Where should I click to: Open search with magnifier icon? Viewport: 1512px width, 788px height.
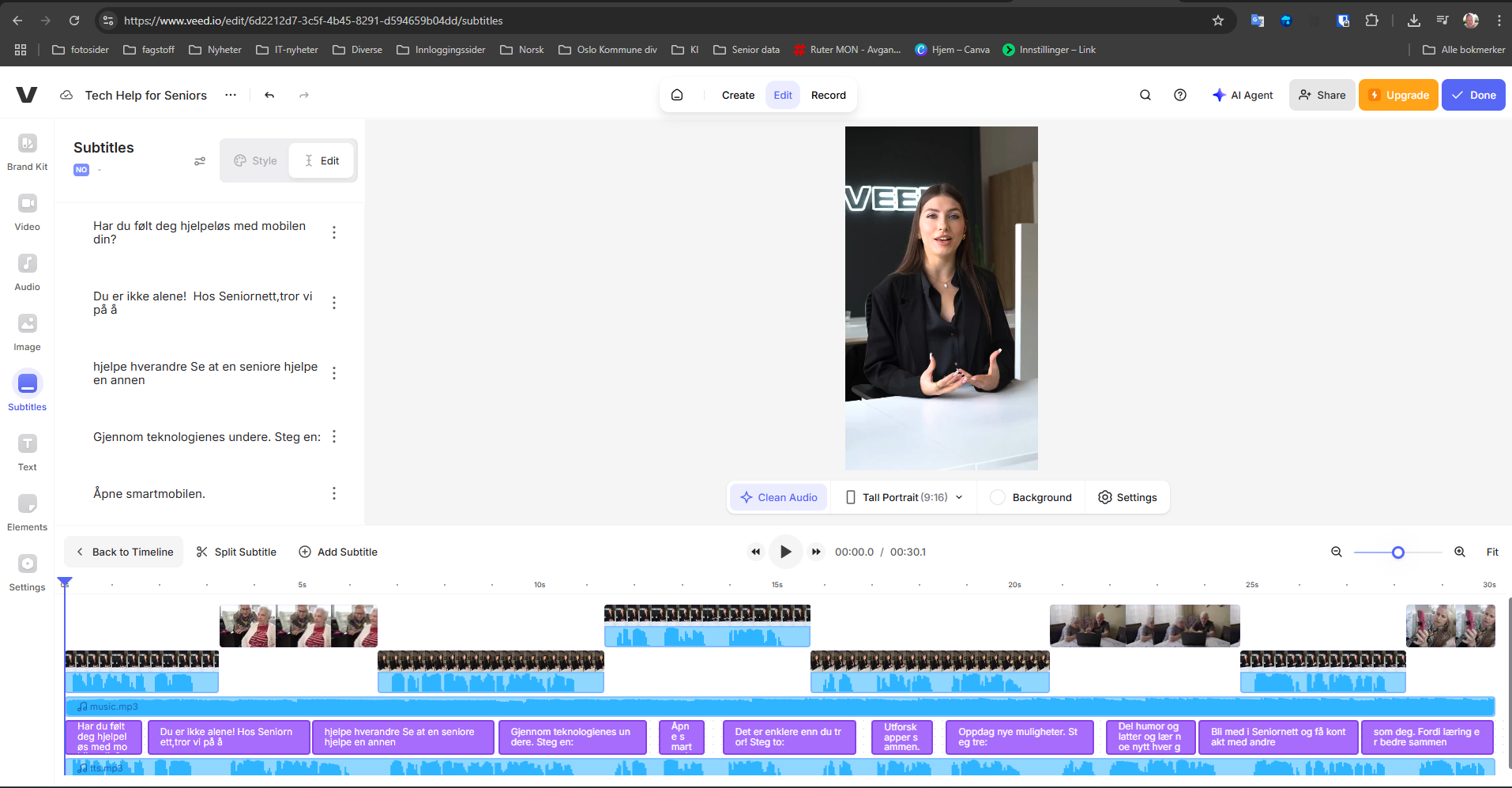[x=1145, y=95]
